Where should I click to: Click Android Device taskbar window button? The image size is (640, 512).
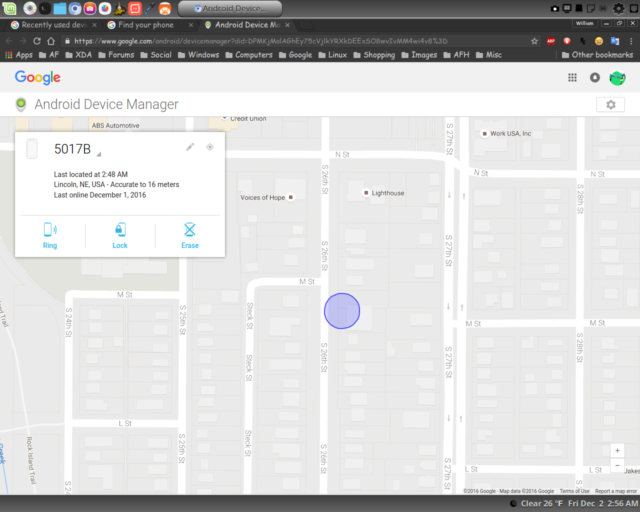click(230, 8)
